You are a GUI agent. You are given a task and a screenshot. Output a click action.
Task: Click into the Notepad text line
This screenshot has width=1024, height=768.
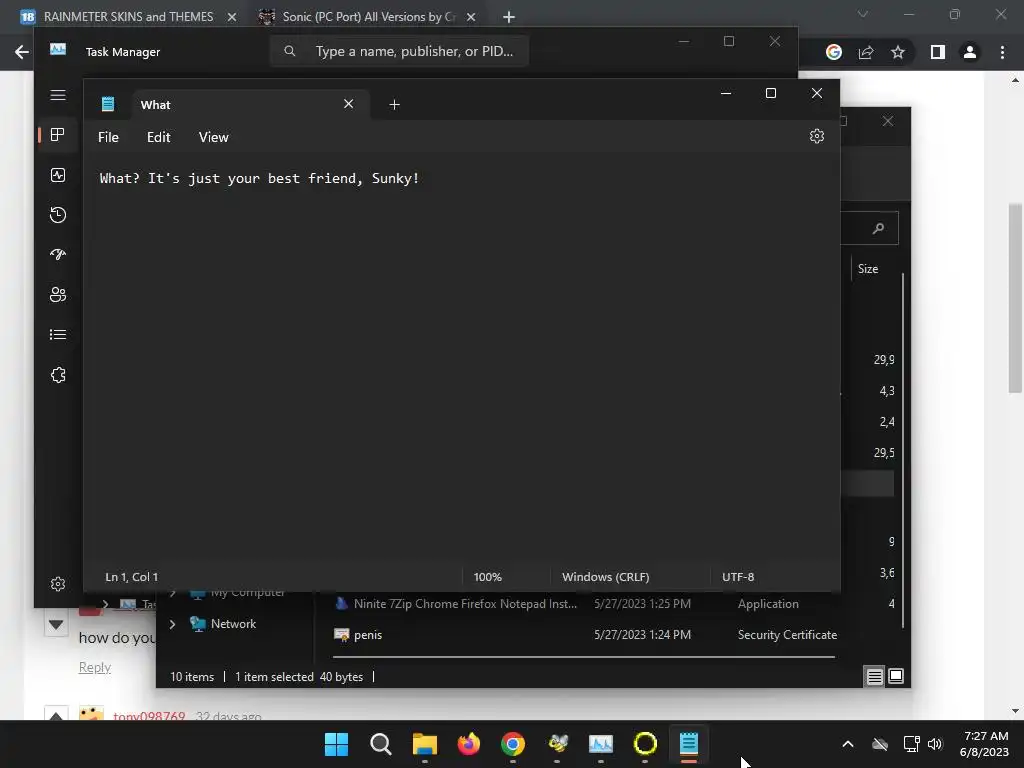259,178
